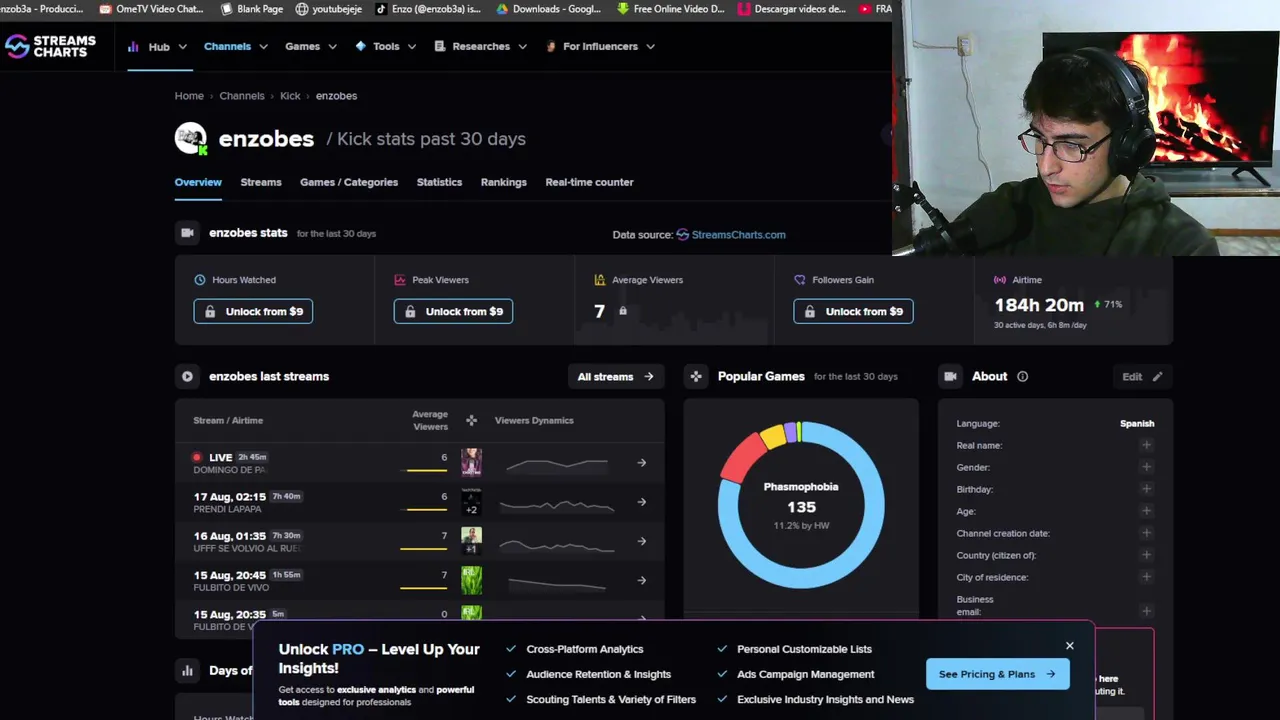The height and width of the screenshot is (720, 1280).
Task: Open the 15 Aug 20:45 stream arrow
Action: coord(642,580)
